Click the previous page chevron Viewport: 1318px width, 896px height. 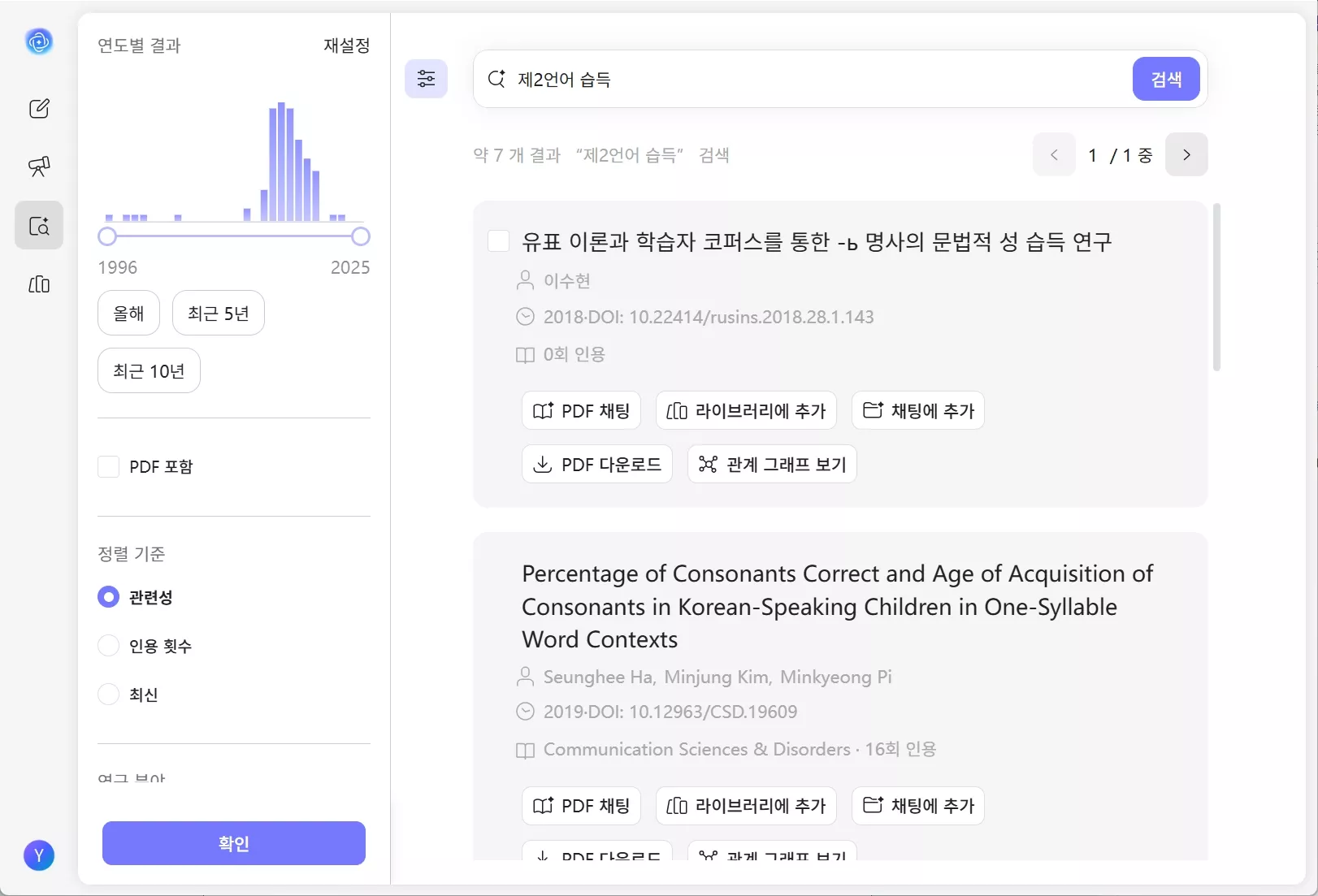point(1054,154)
